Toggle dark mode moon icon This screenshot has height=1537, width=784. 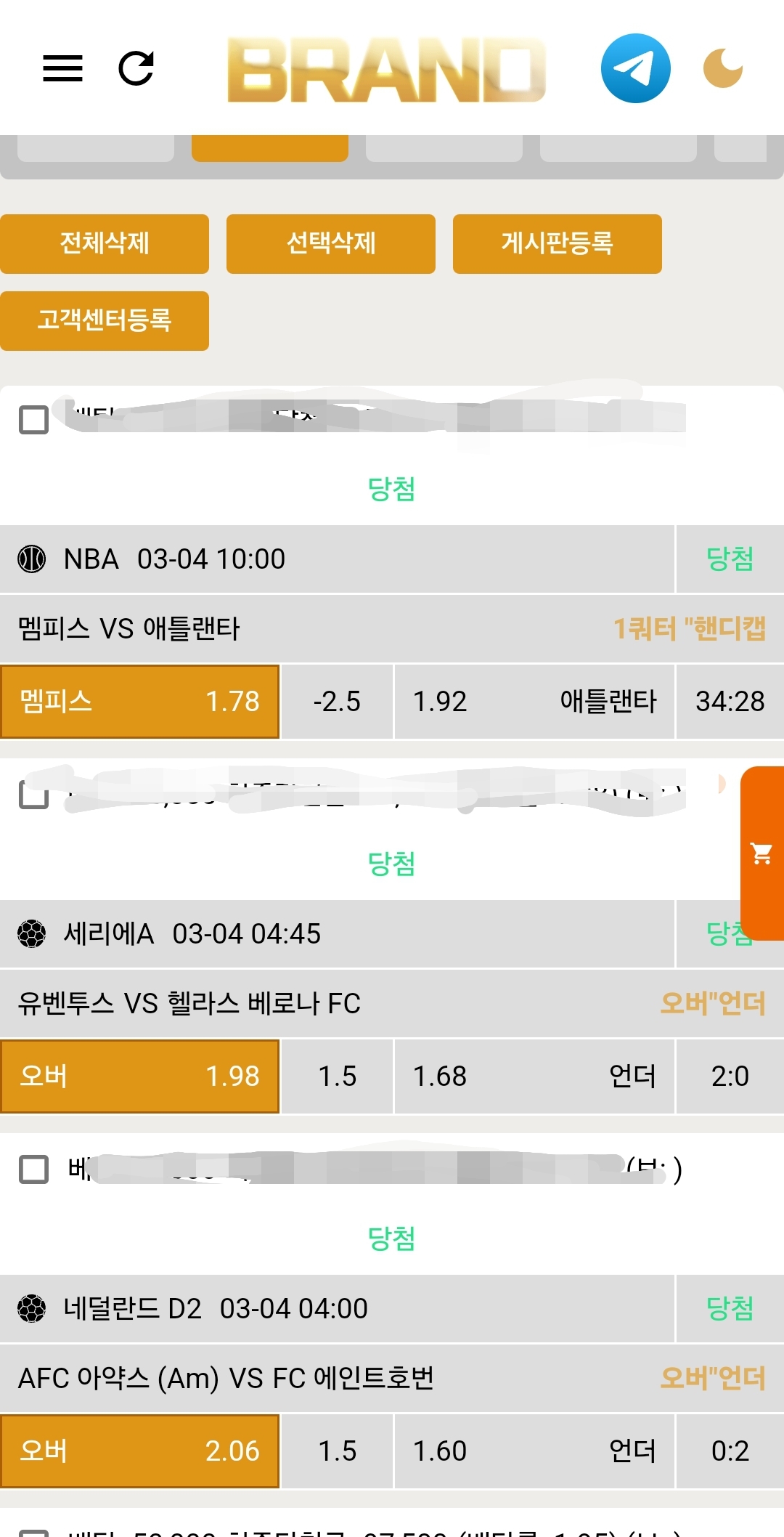[x=722, y=68]
